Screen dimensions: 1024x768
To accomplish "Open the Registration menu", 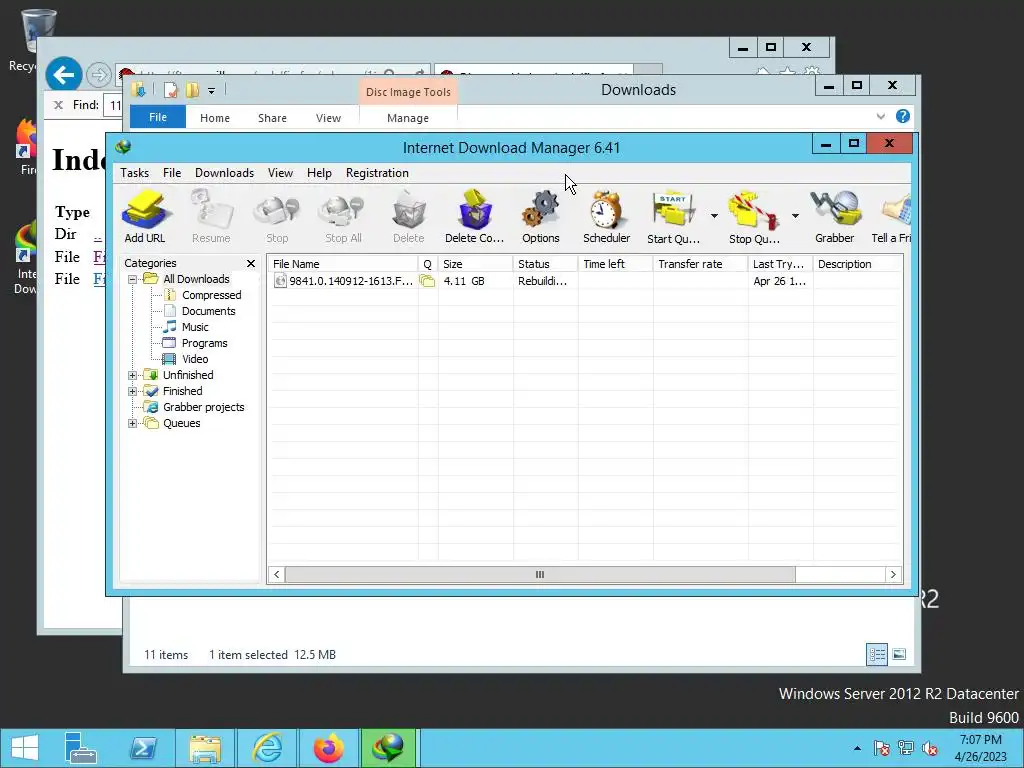I will pos(377,173).
